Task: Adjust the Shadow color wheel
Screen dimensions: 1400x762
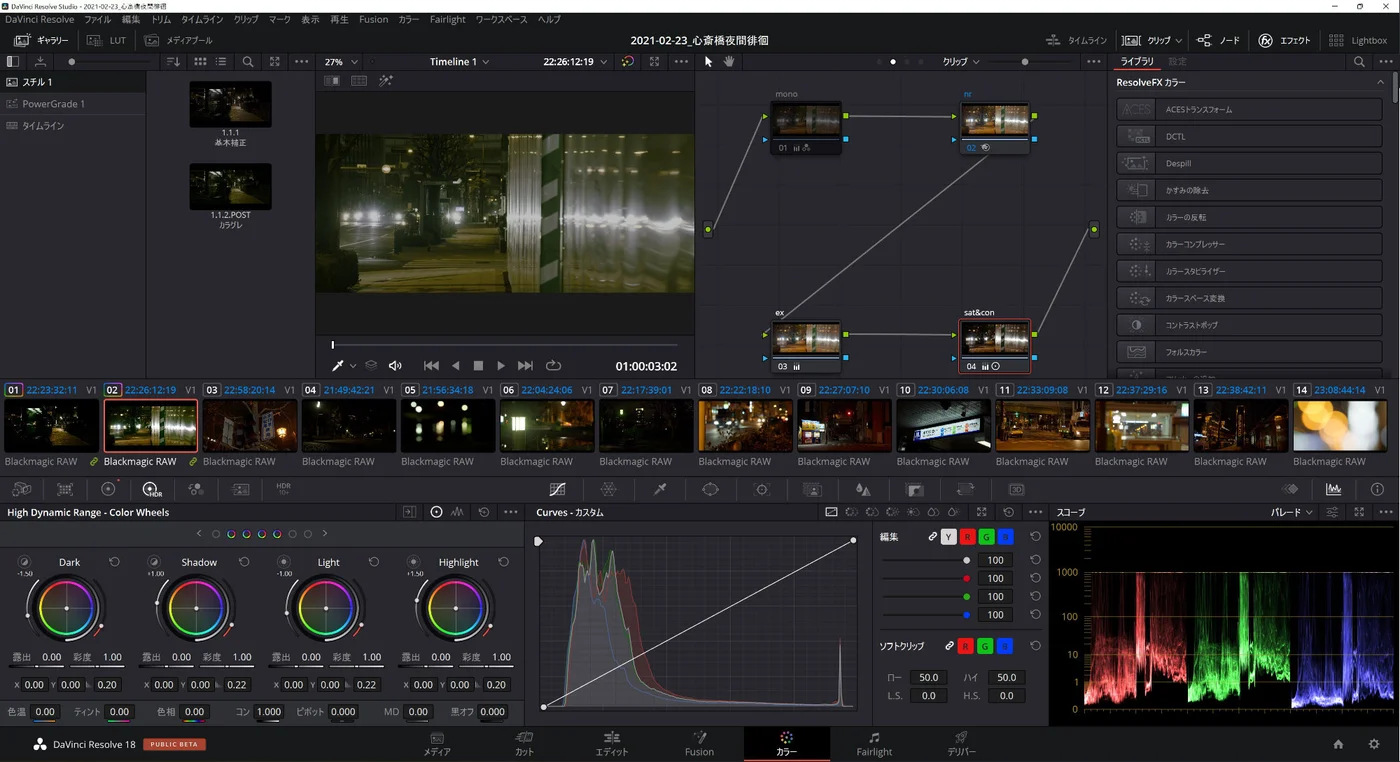Action: pyautogui.click(x=196, y=608)
